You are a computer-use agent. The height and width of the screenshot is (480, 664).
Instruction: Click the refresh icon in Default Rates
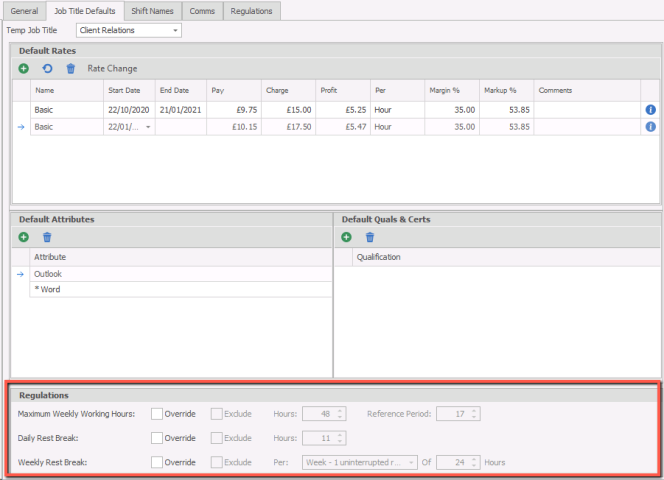(x=47, y=68)
